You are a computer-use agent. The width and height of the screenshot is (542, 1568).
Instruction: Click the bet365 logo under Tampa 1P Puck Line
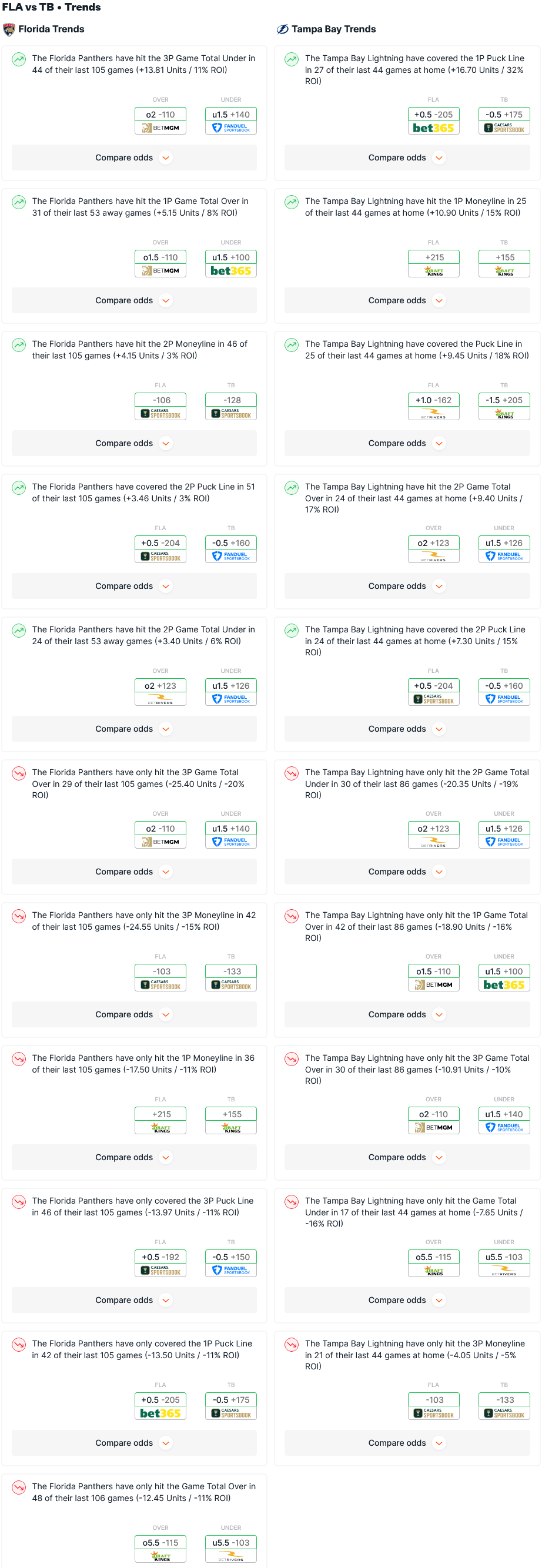(x=433, y=129)
